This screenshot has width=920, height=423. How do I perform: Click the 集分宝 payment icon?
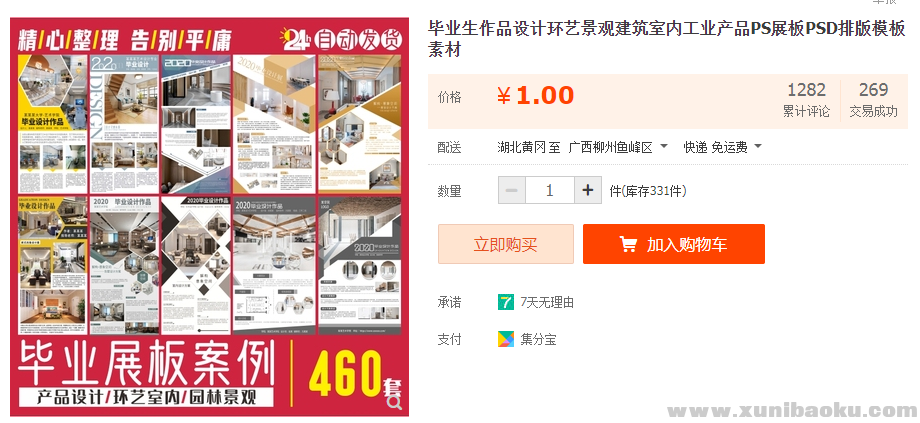point(506,339)
